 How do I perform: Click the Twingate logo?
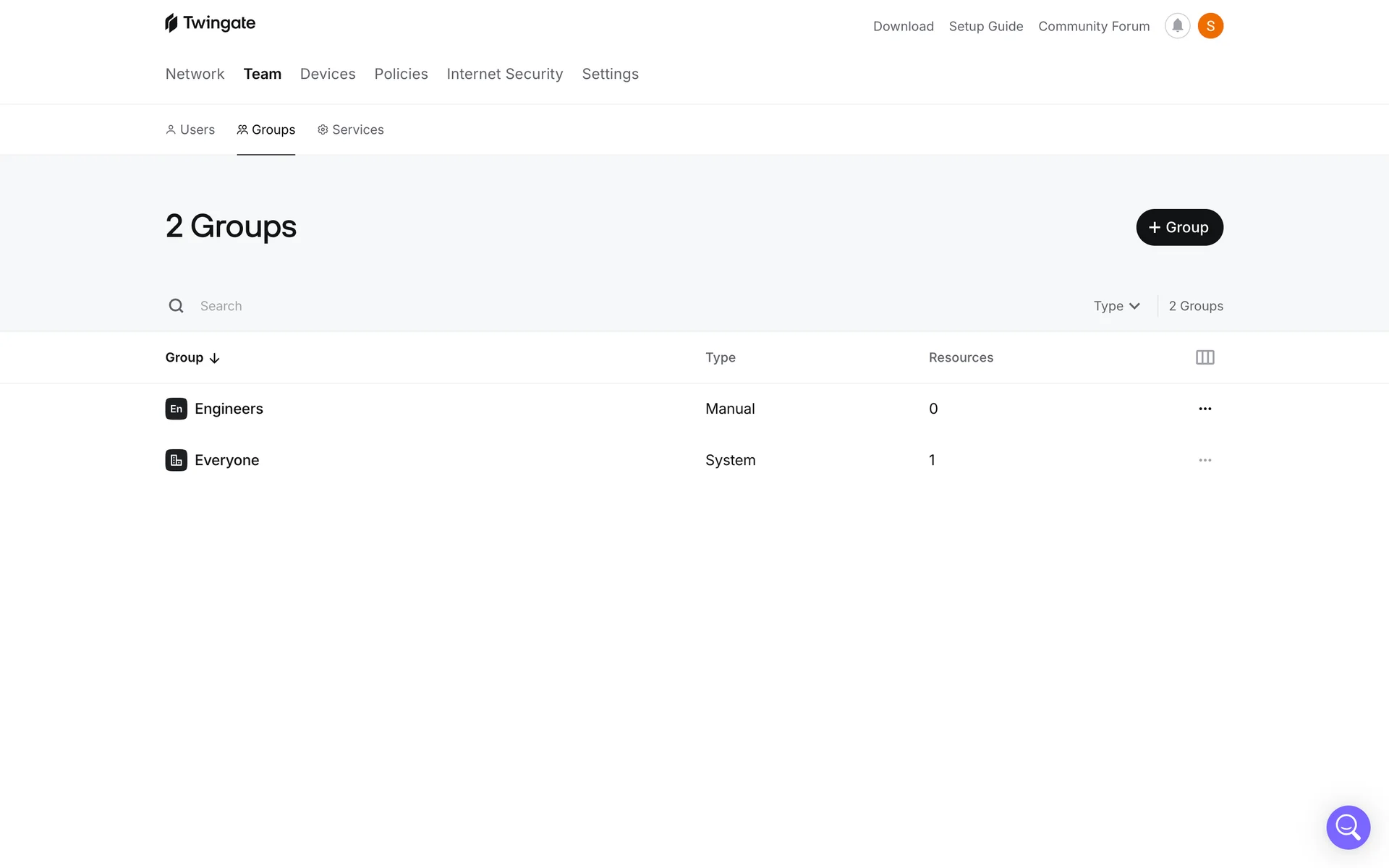210,23
